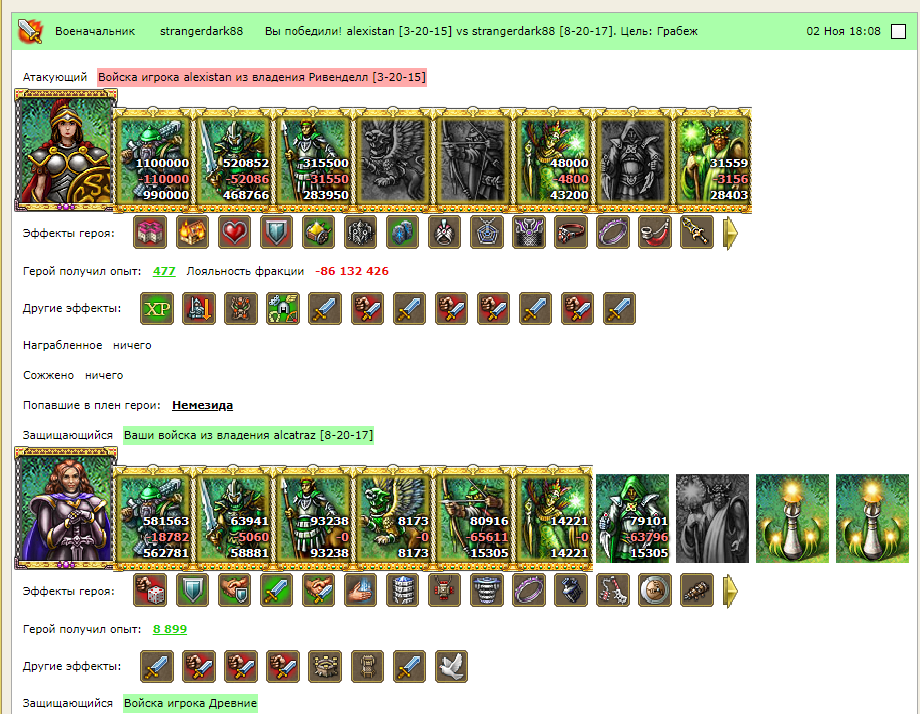Click the green XP effect icon

pyautogui.click(x=157, y=308)
